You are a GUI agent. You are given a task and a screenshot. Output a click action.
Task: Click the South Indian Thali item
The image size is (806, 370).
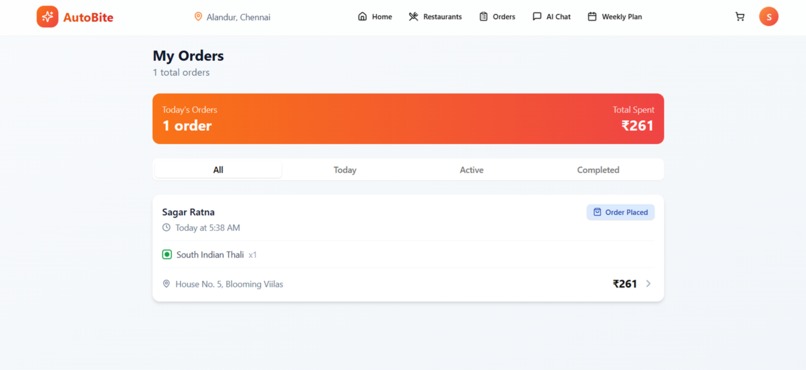coord(210,254)
